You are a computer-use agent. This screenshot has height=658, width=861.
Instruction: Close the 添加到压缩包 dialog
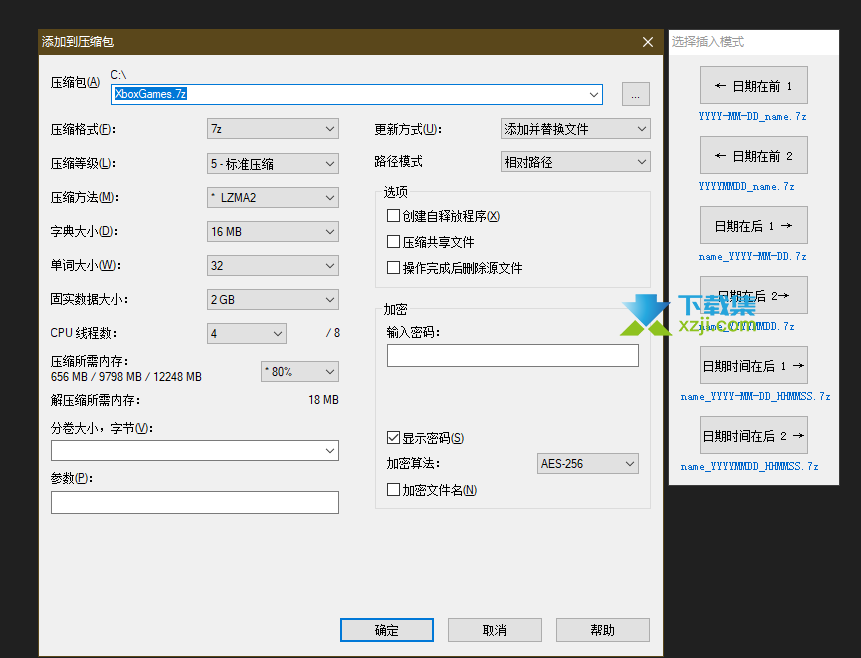[x=648, y=42]
